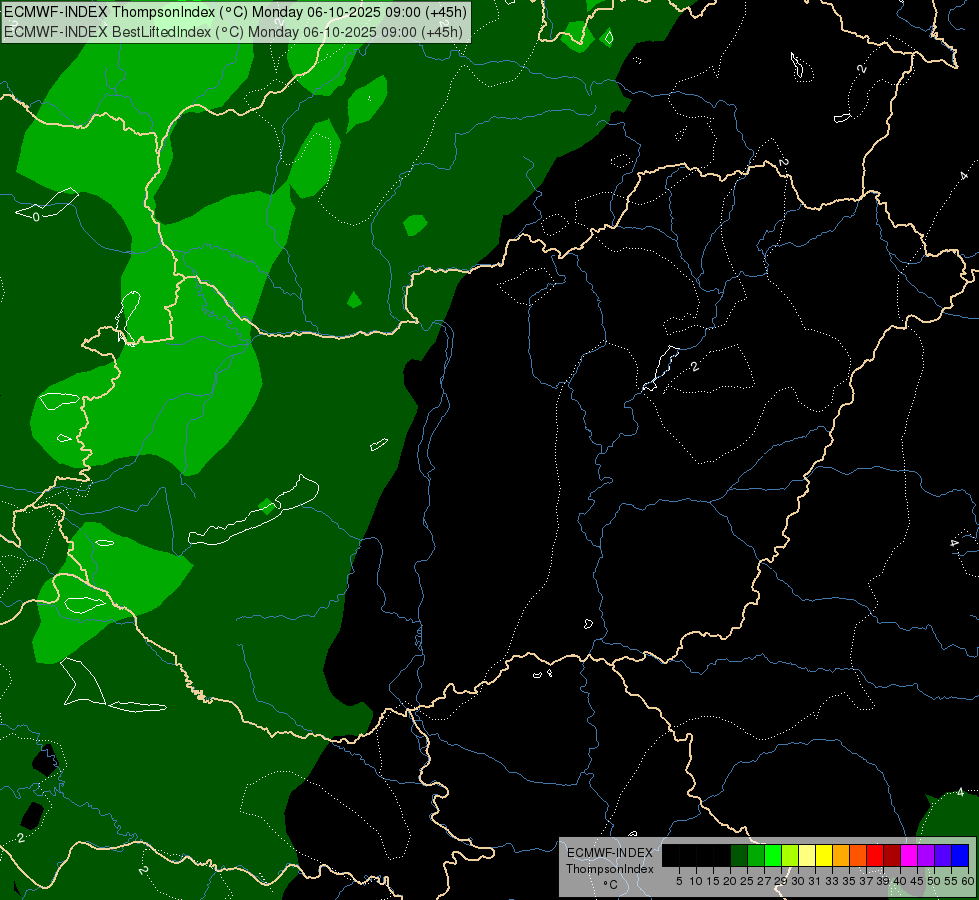Image resolution: width=979 pixels, height=900 pixels.
Task: Click the legend label 'ThompsonIndex'
Action: coord(610,869)
